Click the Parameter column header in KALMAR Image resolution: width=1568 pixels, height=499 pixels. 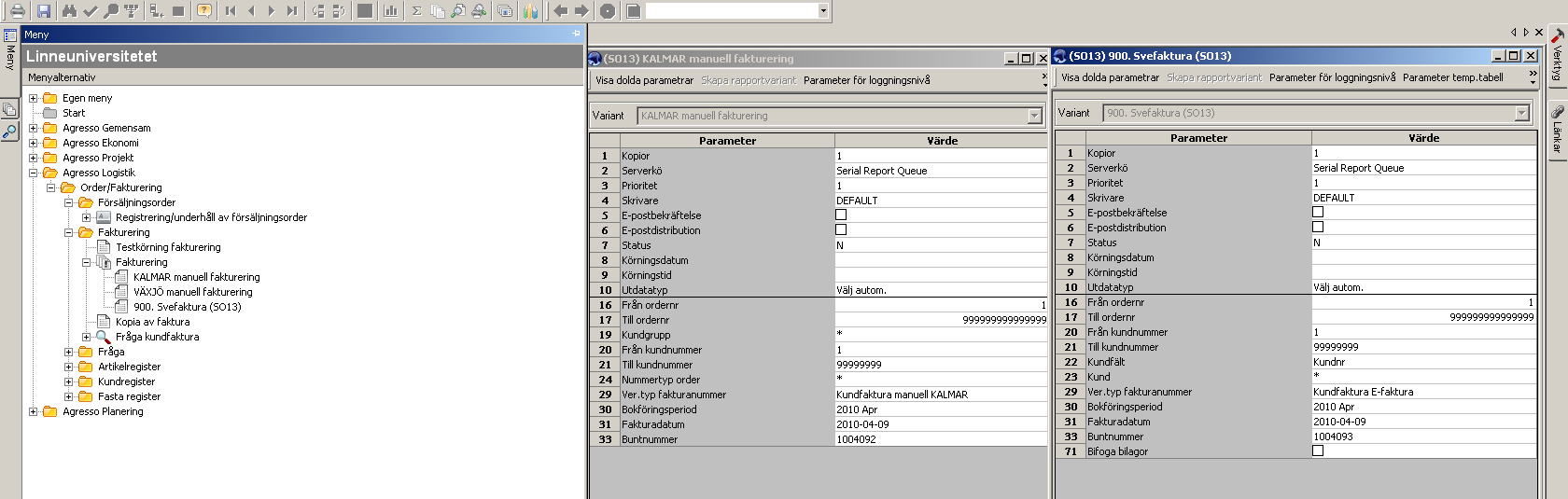point(727,141)
